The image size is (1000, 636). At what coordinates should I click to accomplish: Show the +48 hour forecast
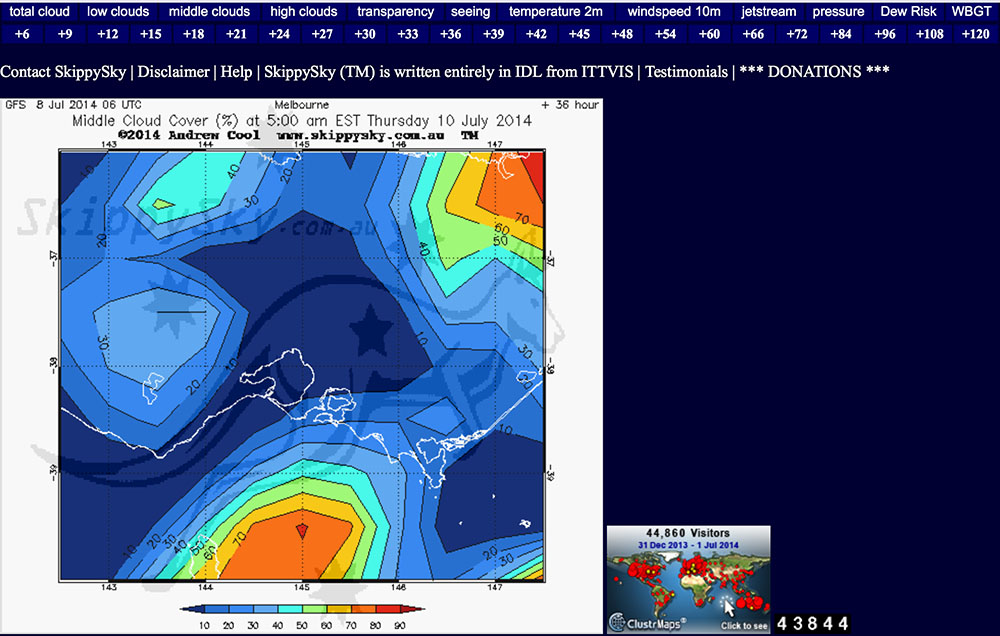pos(622,34)
